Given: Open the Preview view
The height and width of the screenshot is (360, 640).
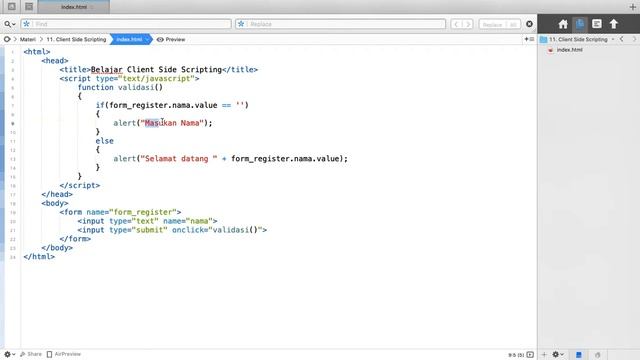Looking at the screenshot, I should coord(171,40).
